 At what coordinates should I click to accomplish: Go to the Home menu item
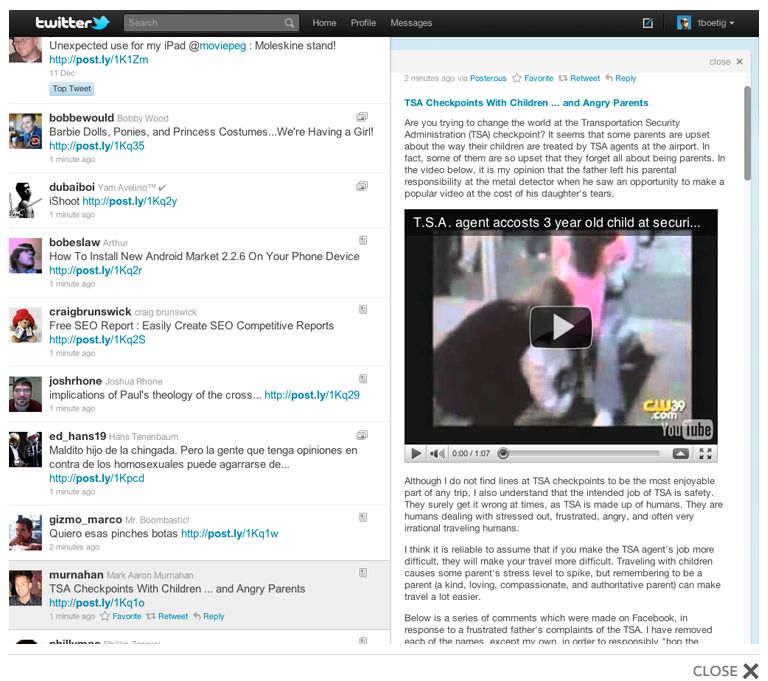click(x=324, y=23)
